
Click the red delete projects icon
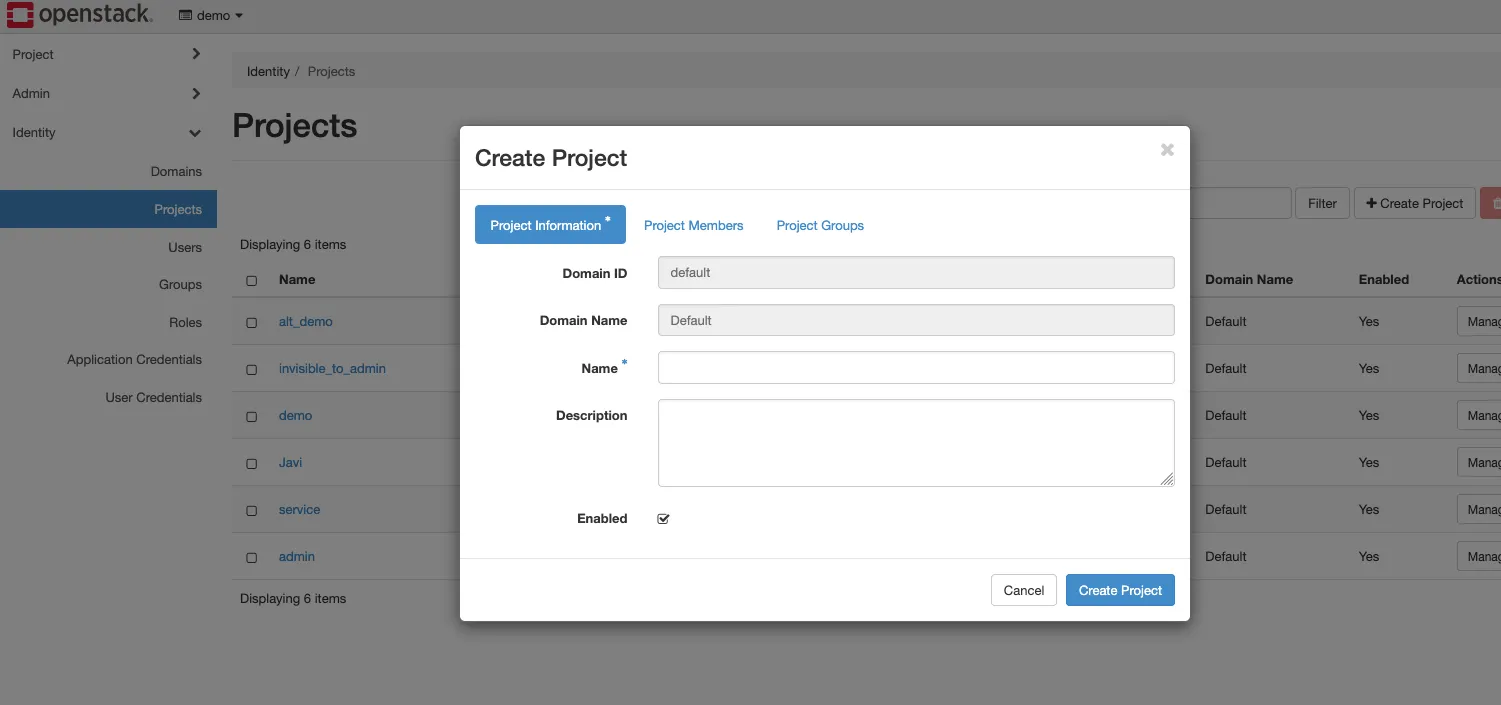coord(1493,202)
